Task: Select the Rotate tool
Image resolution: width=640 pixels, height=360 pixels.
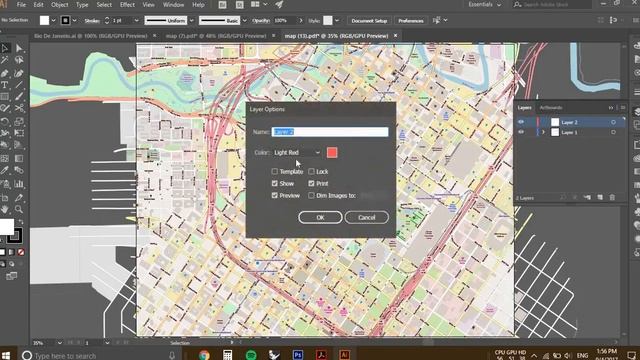Action: 5,122
